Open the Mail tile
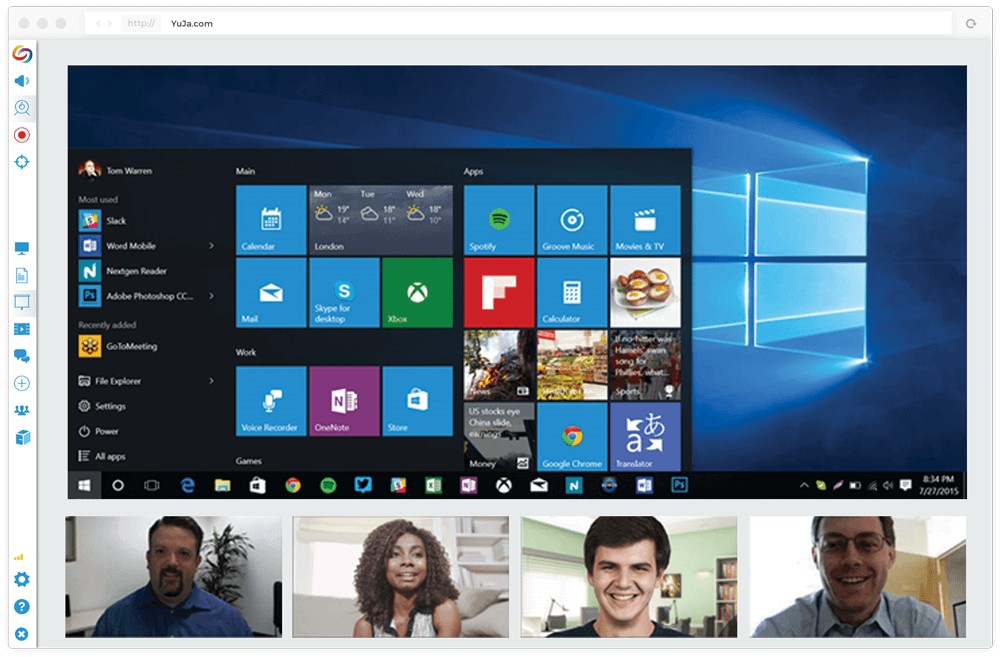The width and height of the screenshot is (1000, 657). click(x=271, y=293)
